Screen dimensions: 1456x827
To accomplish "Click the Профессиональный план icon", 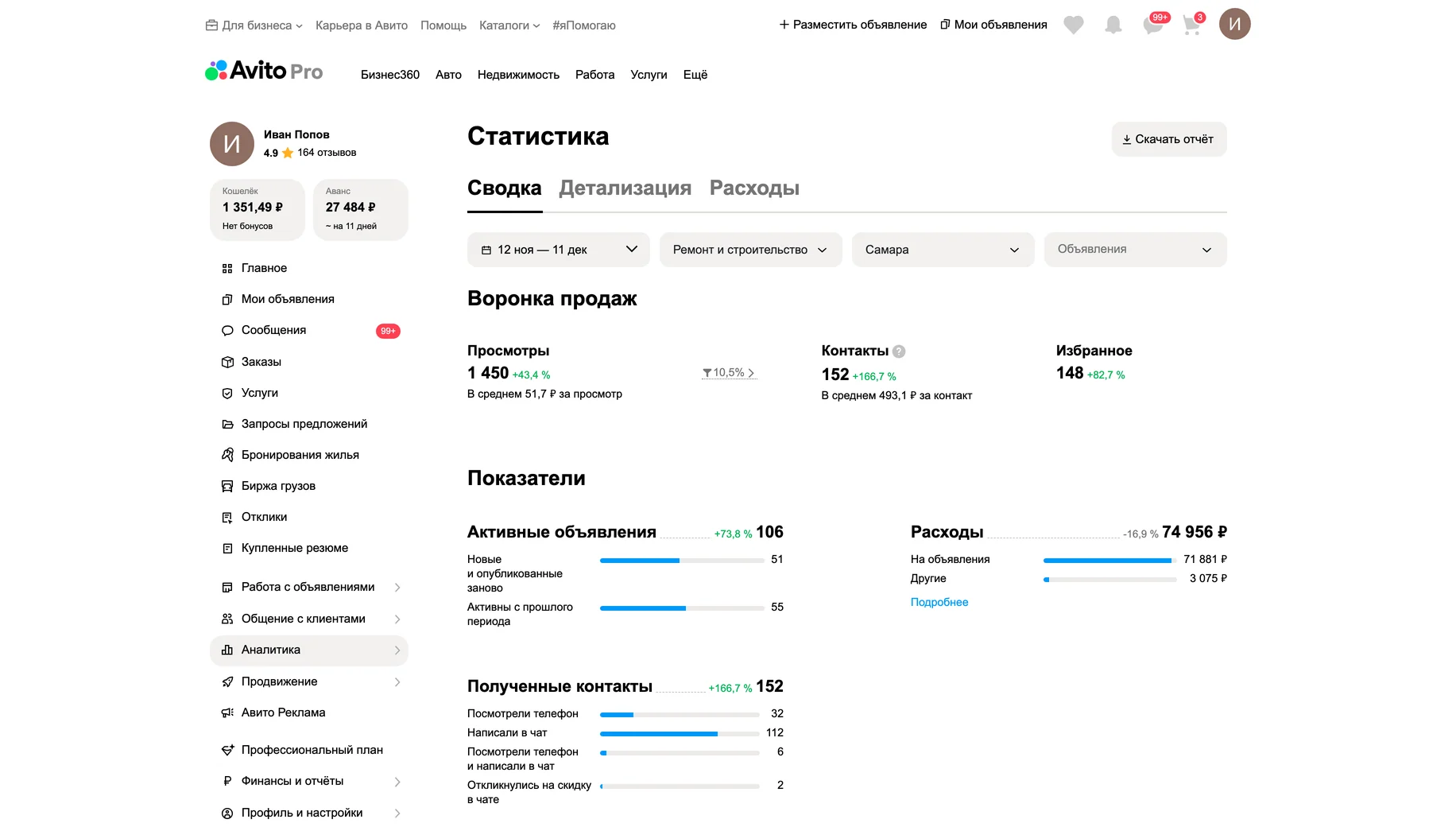I will (x=227, y=751).
